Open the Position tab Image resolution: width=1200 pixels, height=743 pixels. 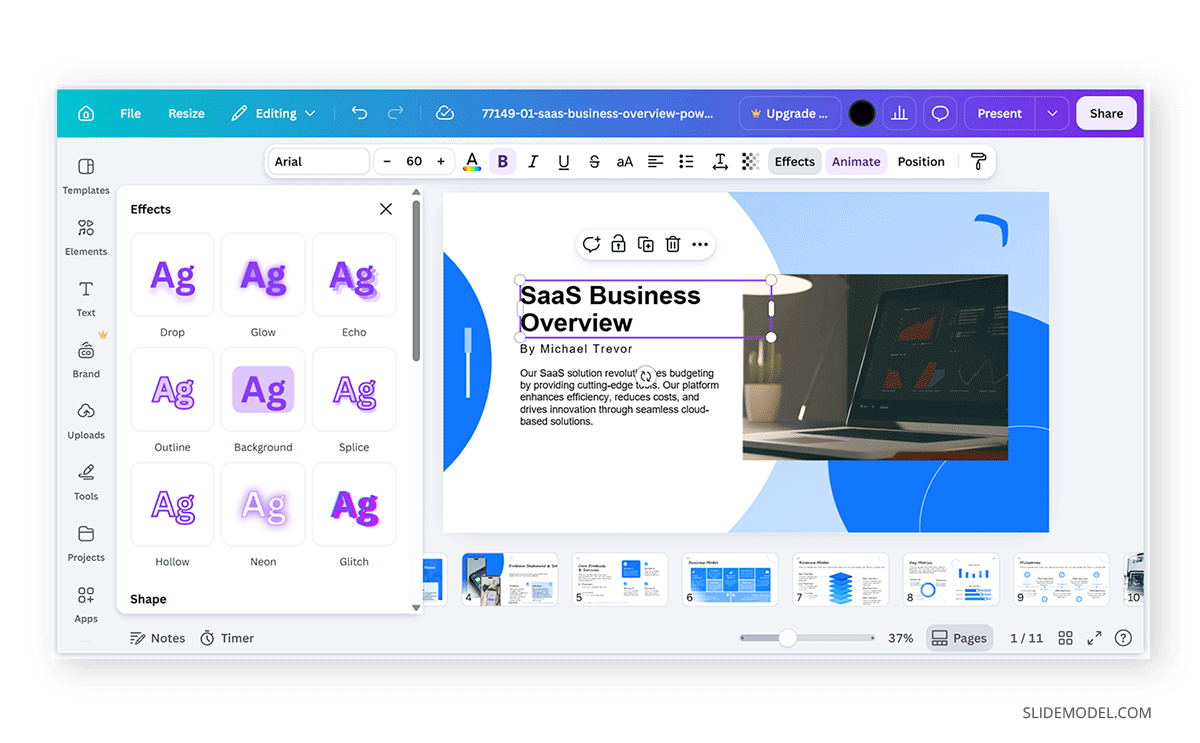tap(921, 162)
